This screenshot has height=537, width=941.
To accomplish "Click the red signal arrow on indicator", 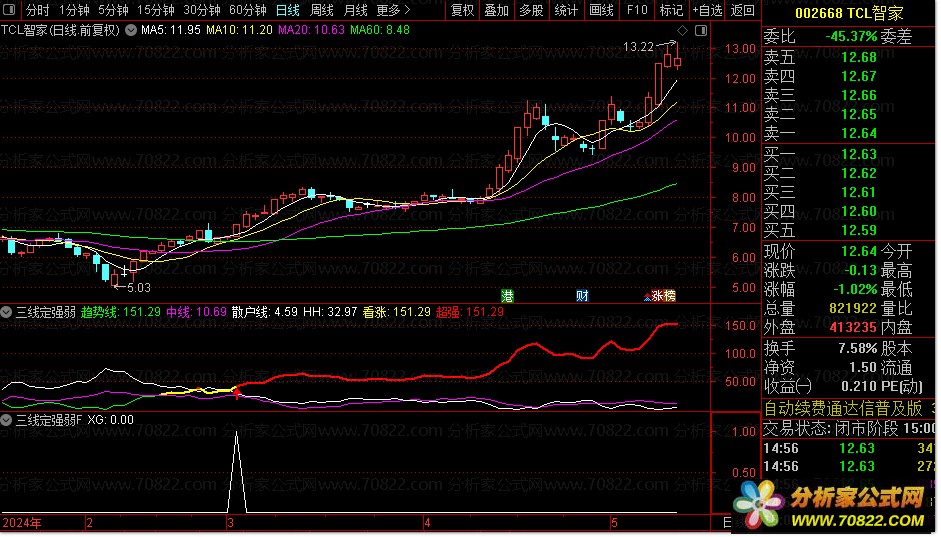I will [237, 394].
